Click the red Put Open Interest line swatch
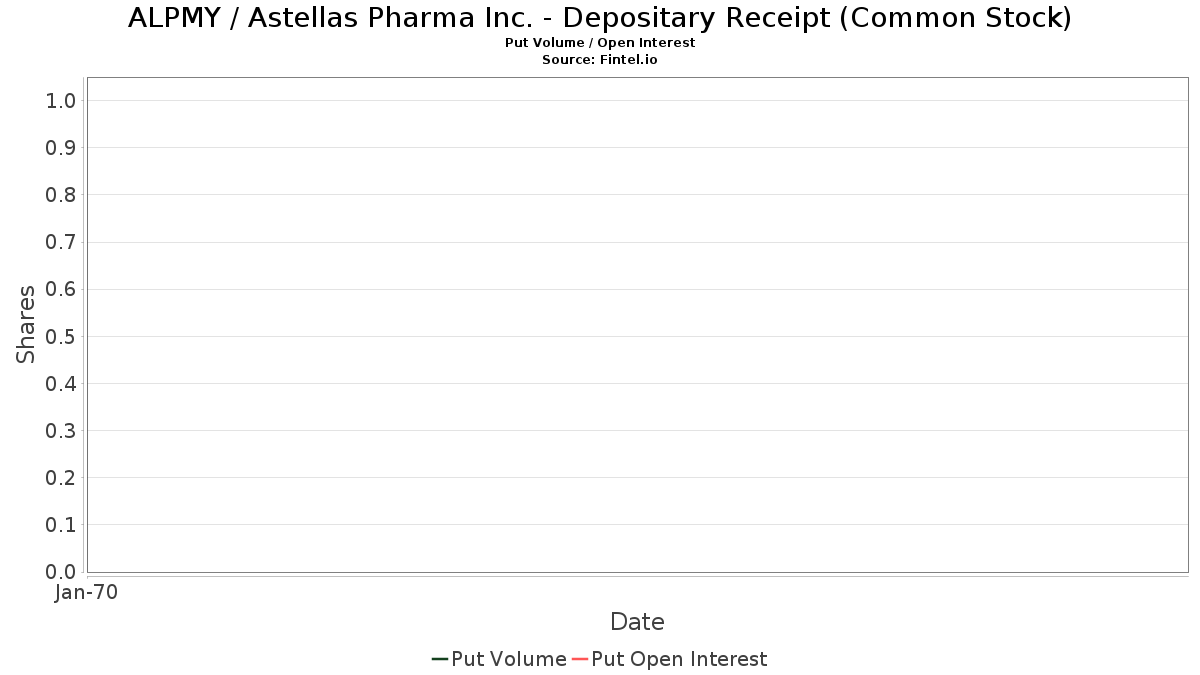Viewport: 1200px width, 675px height. click(x=580, y=659)
